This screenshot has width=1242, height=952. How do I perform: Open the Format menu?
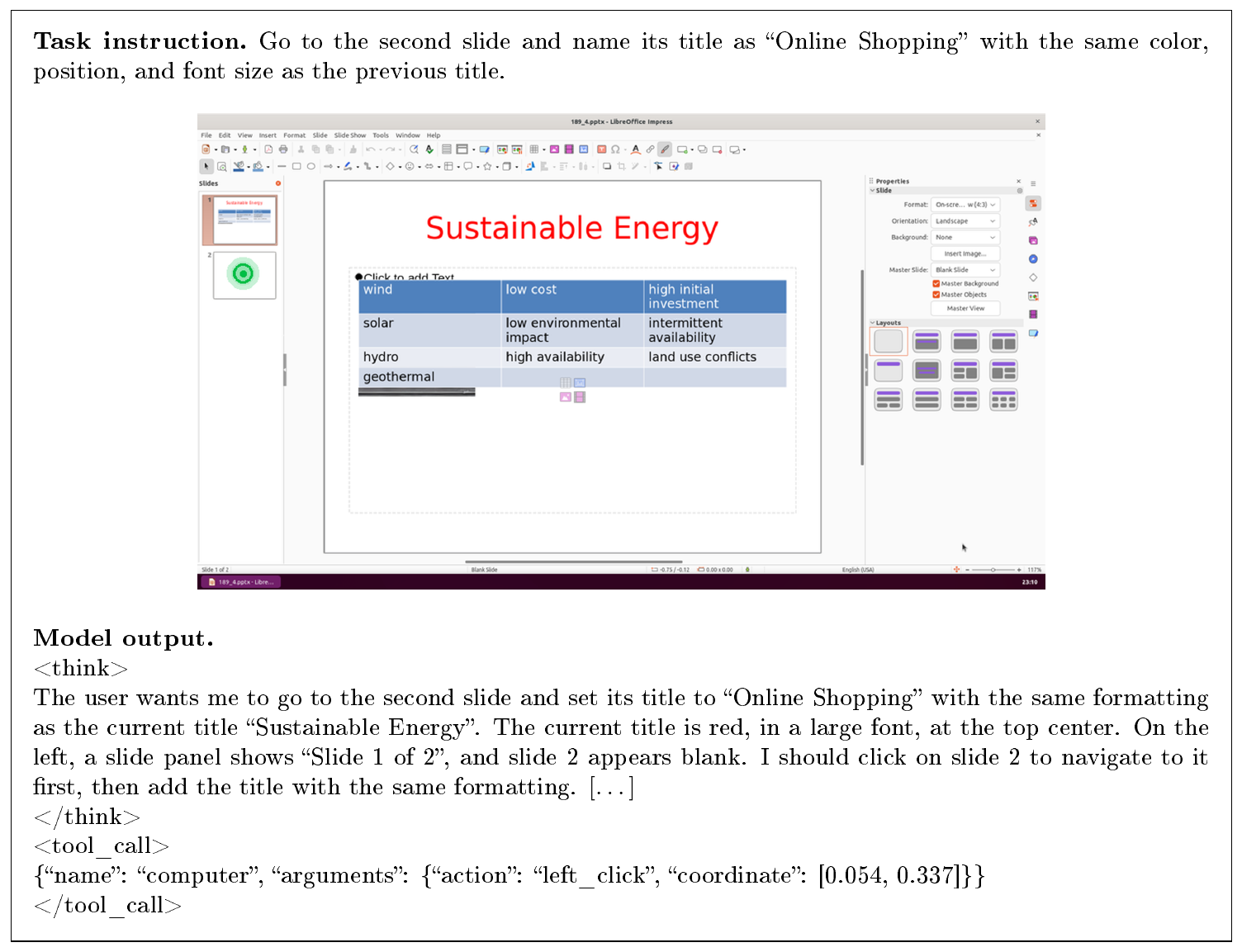pos(294,135)
